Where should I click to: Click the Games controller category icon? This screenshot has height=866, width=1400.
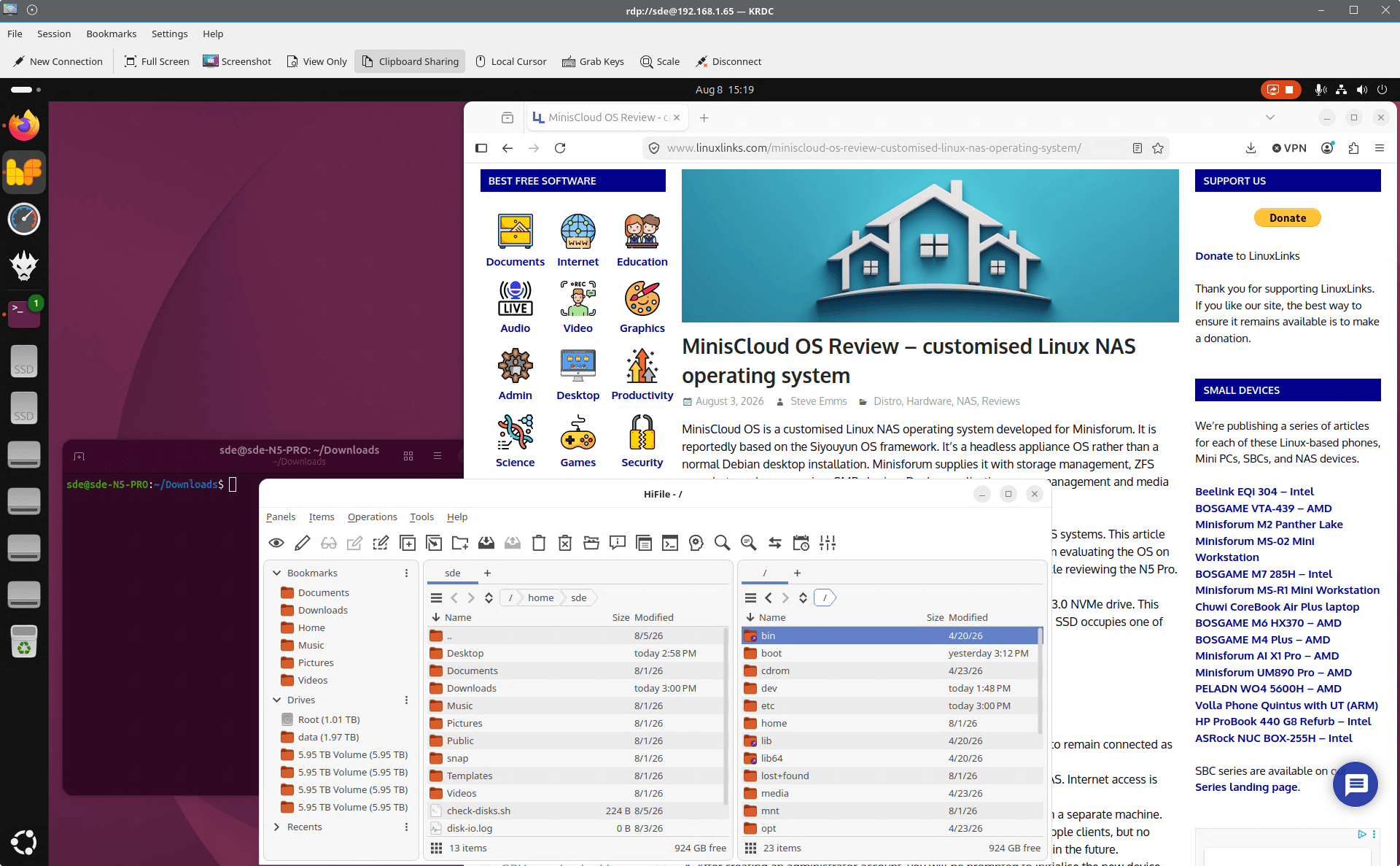[x=577, y=433]
